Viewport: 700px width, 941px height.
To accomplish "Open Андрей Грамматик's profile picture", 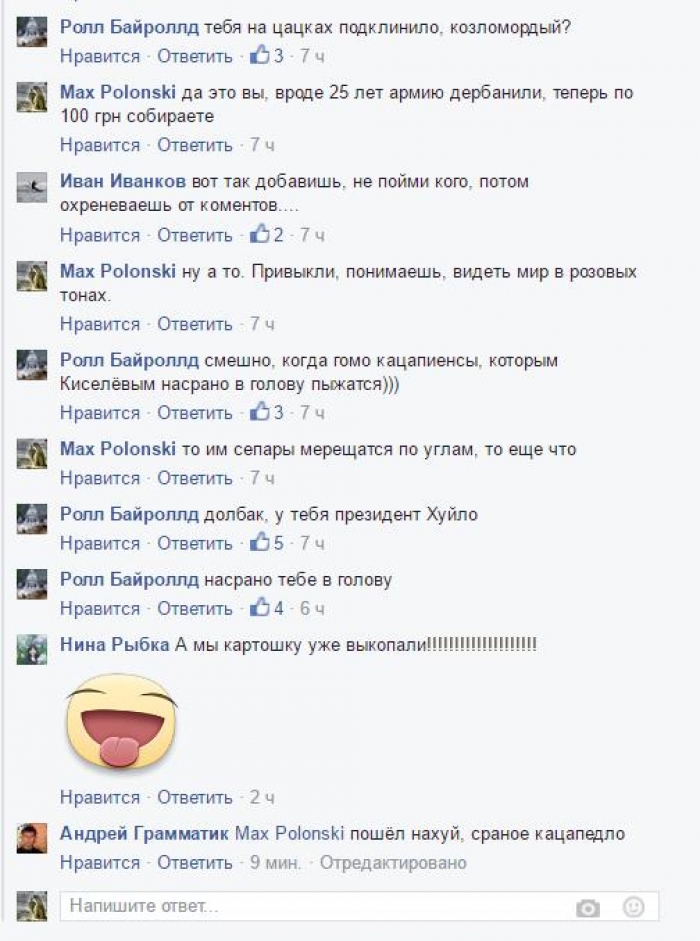I will [x=32, y=838].
